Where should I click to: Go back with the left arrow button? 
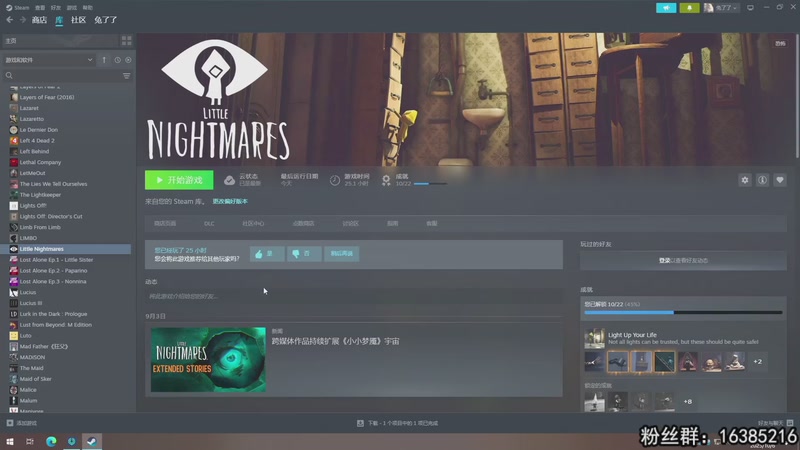coord(10,20)
